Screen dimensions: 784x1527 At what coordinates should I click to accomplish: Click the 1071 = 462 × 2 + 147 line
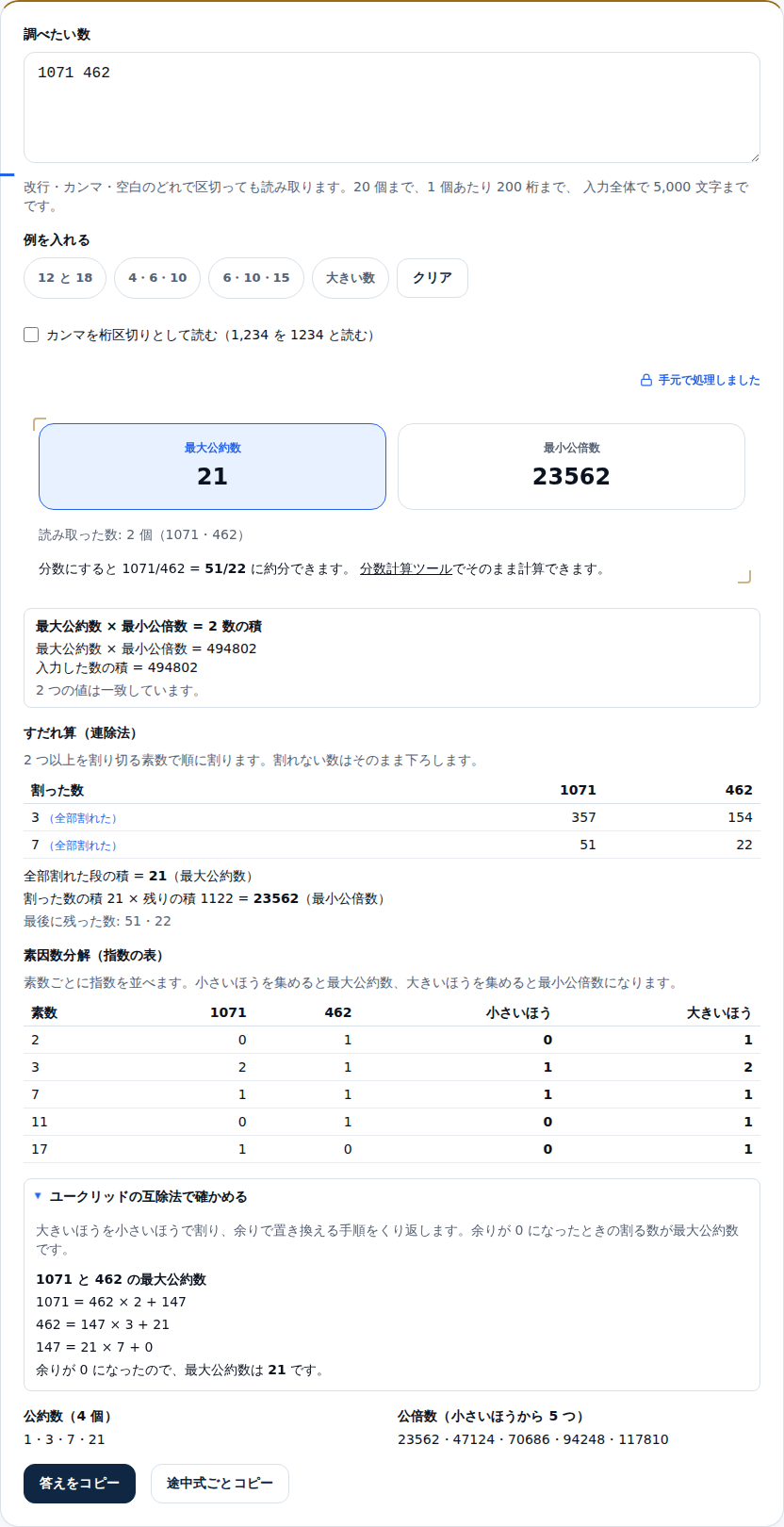[x=111, y=1303]
